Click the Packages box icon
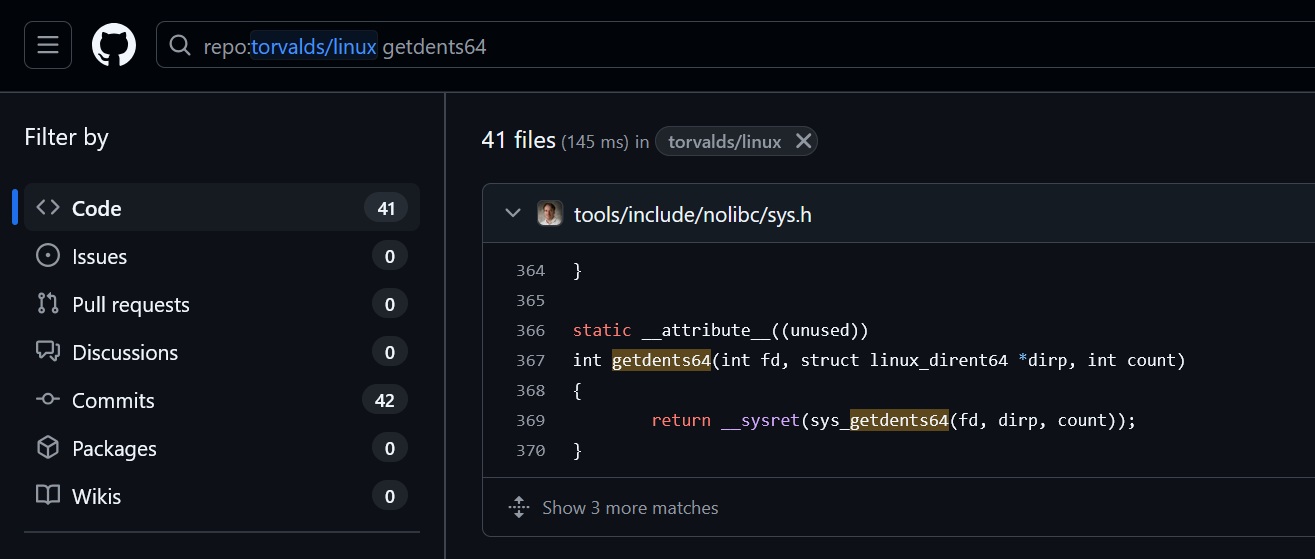This screenshot has height=559, width=1315. 48,448
